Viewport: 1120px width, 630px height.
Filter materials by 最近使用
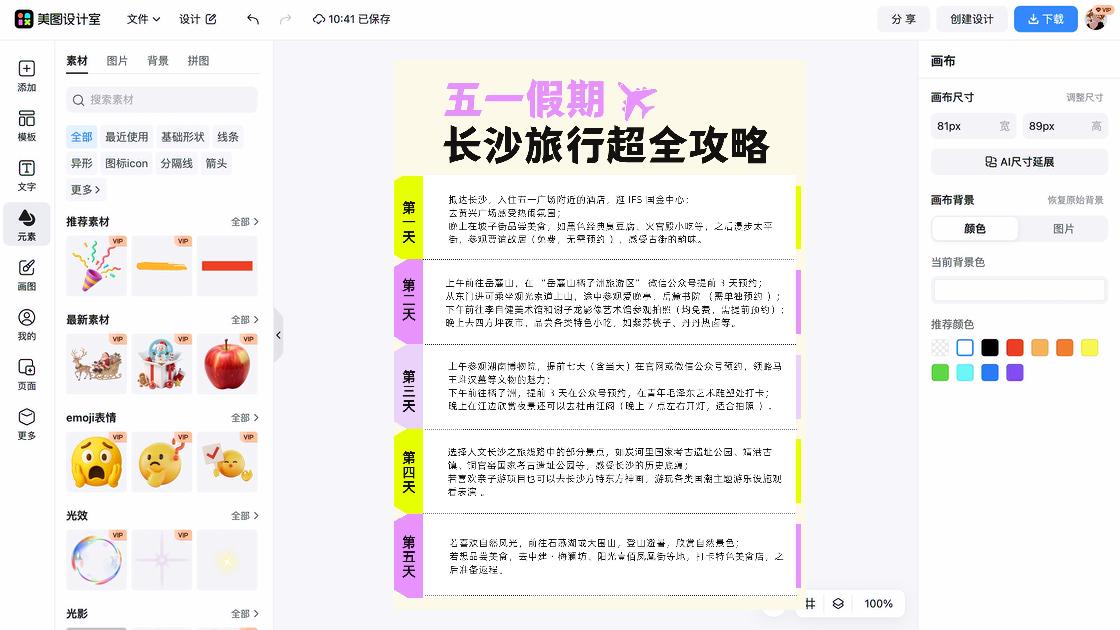tap(126, 136)
